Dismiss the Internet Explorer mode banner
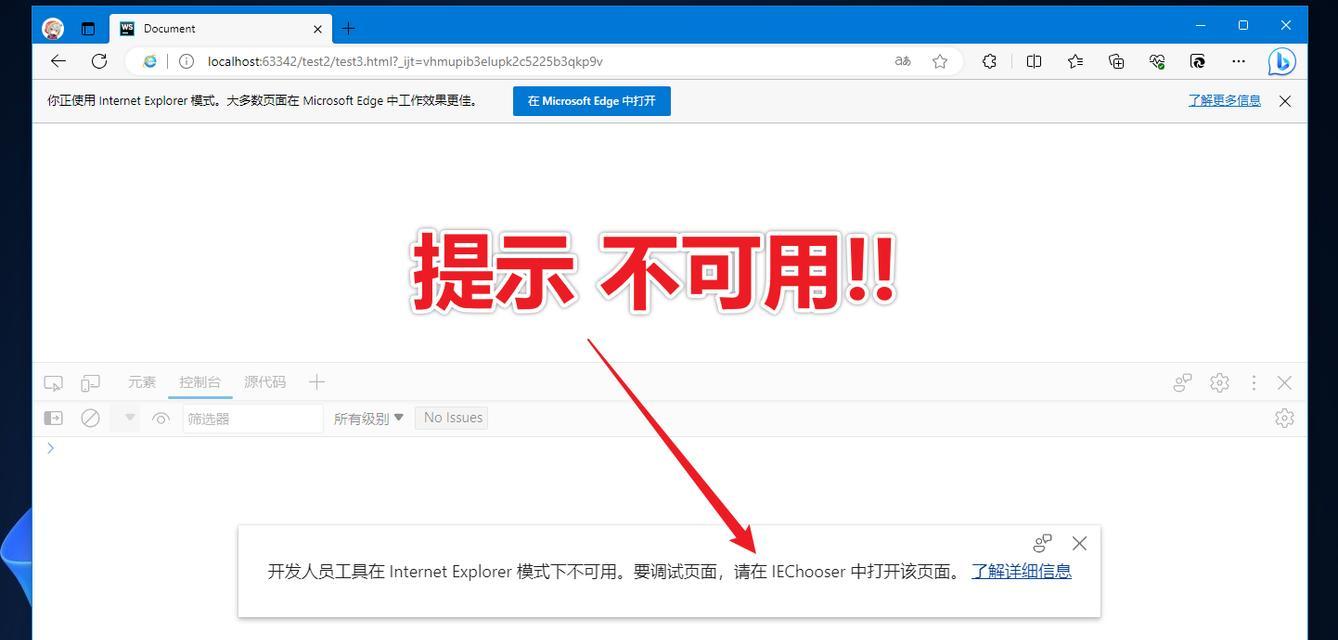The height and width of the screenshot is (640, 1338). 1285,101
